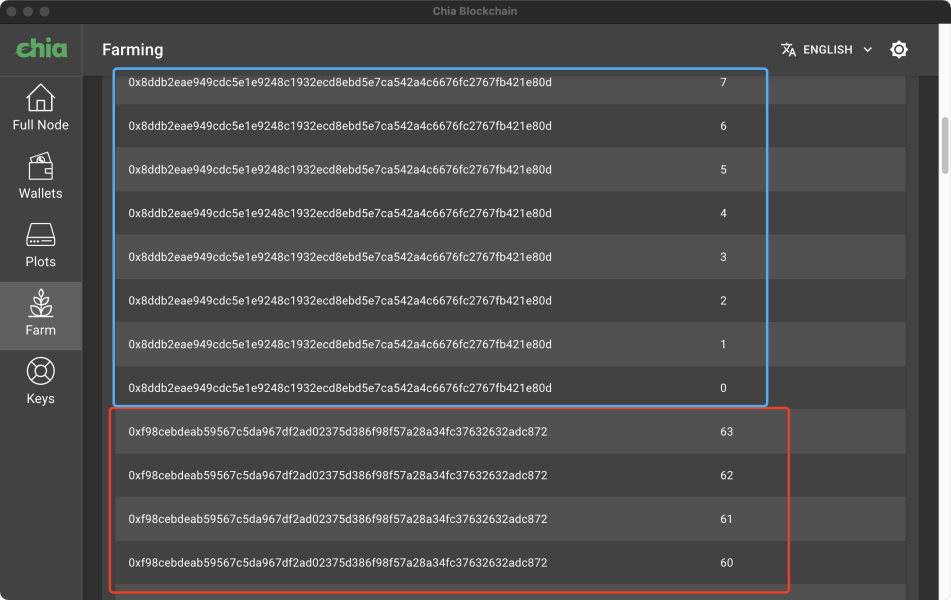Click the Chia logo in the sidebar

click(x=40, y=48)
